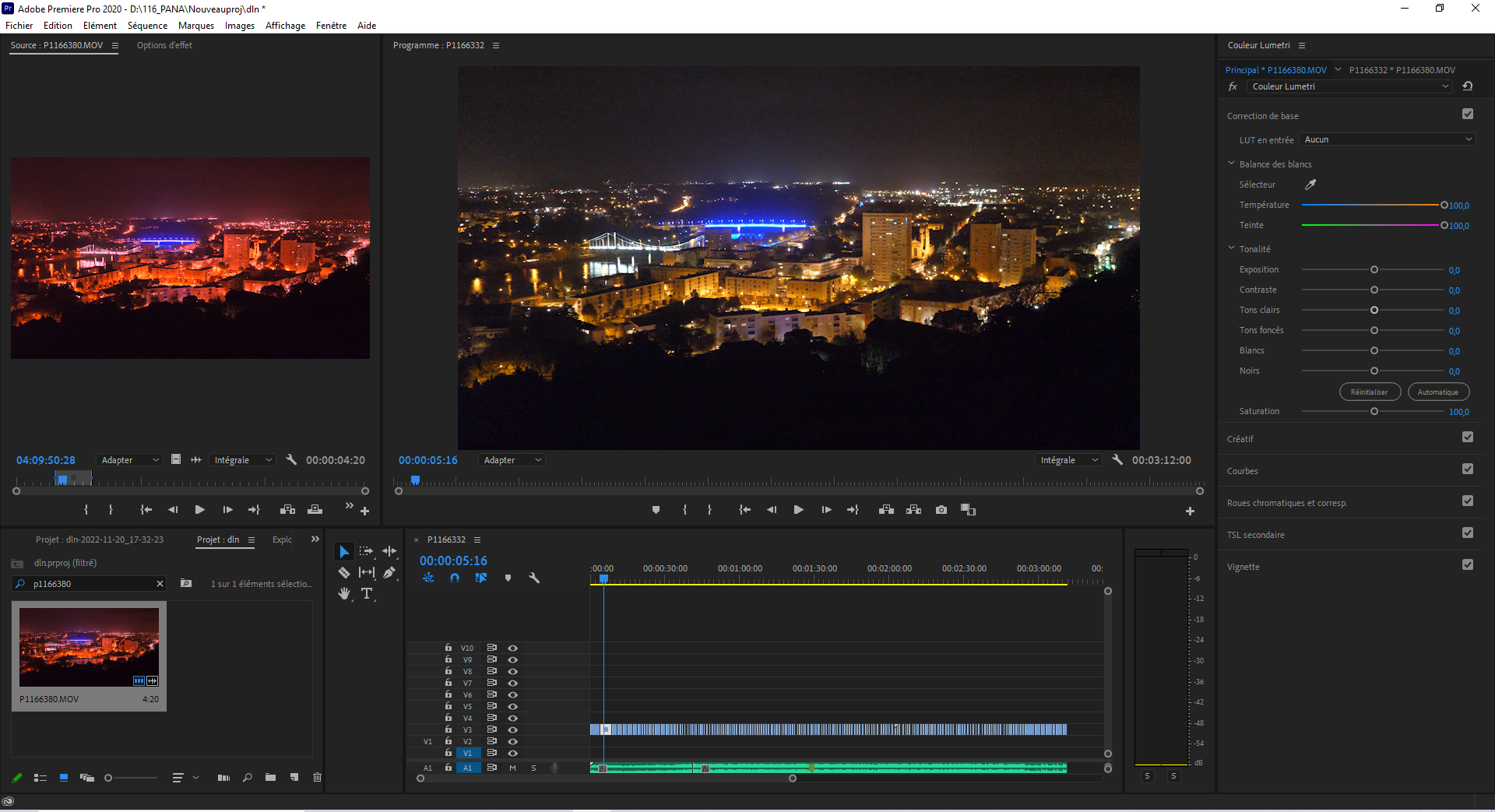
Task: Open the LUT en entrée dropdown
Action: click(1388, 139)
